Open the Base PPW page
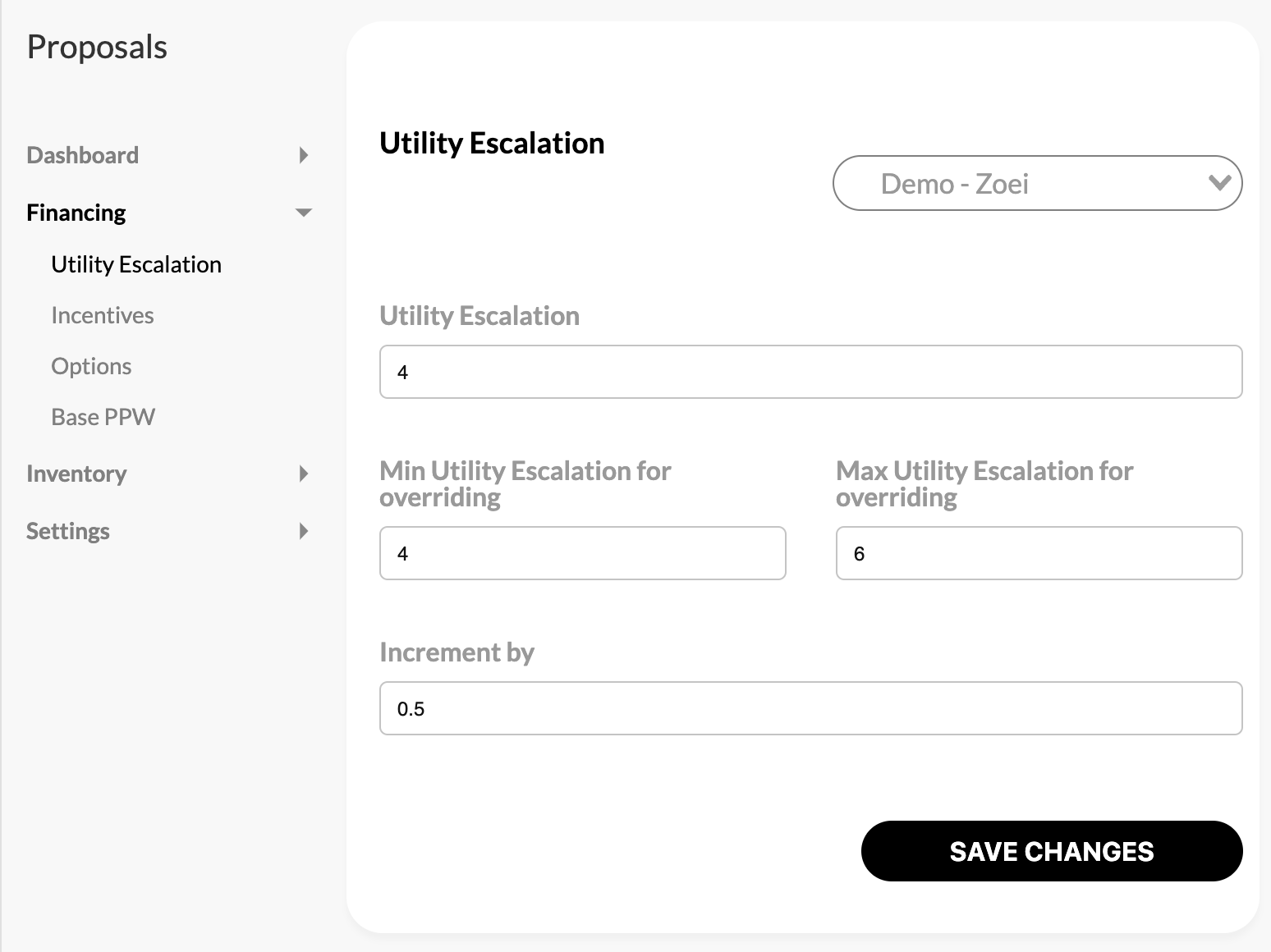Viewport: 1271px width, 952px height. [x=103, y=417]
